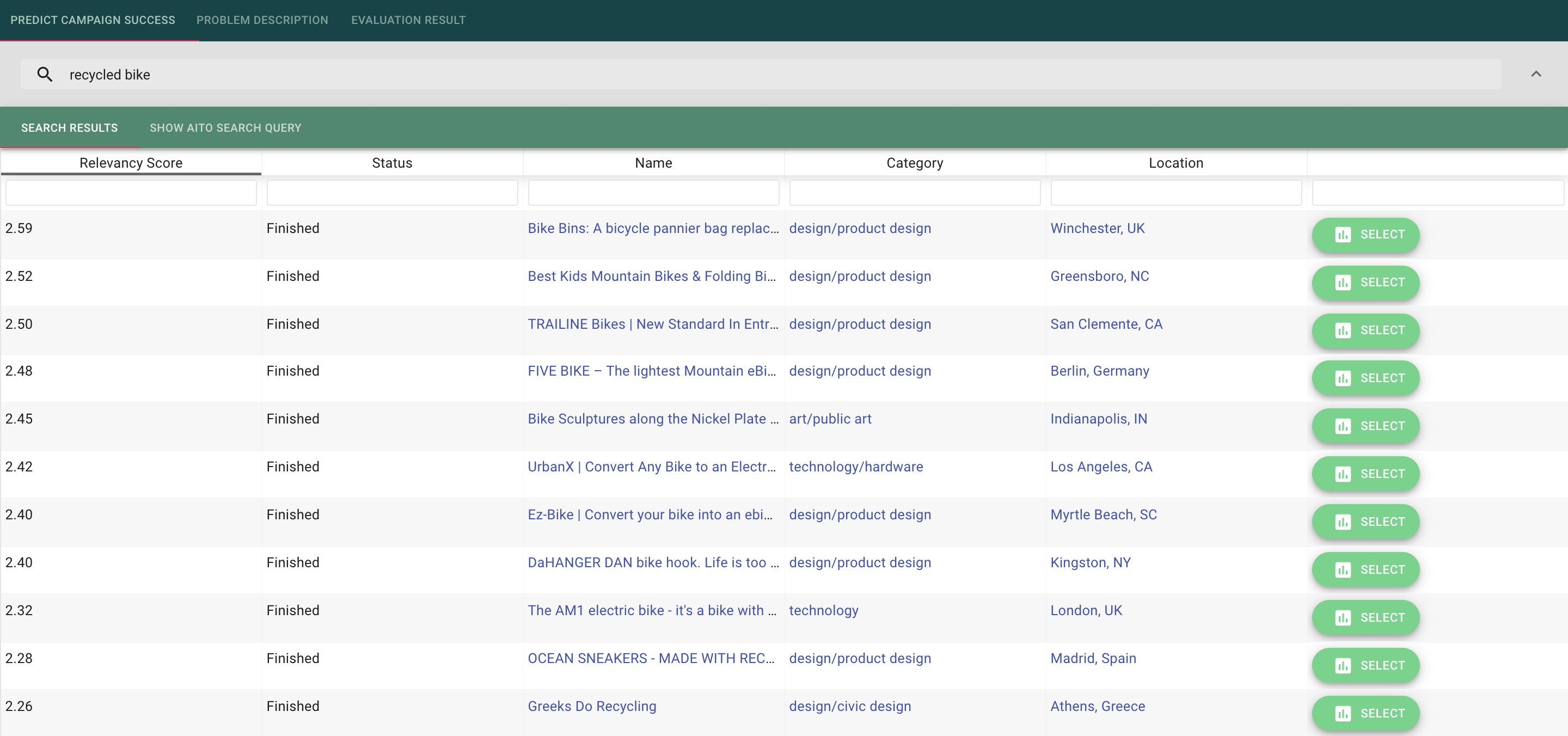The width and height of the screenshot is (1568, 736).
Task: Click the art/public art category link
Action: pyautogui.click(x=830, y=419)
